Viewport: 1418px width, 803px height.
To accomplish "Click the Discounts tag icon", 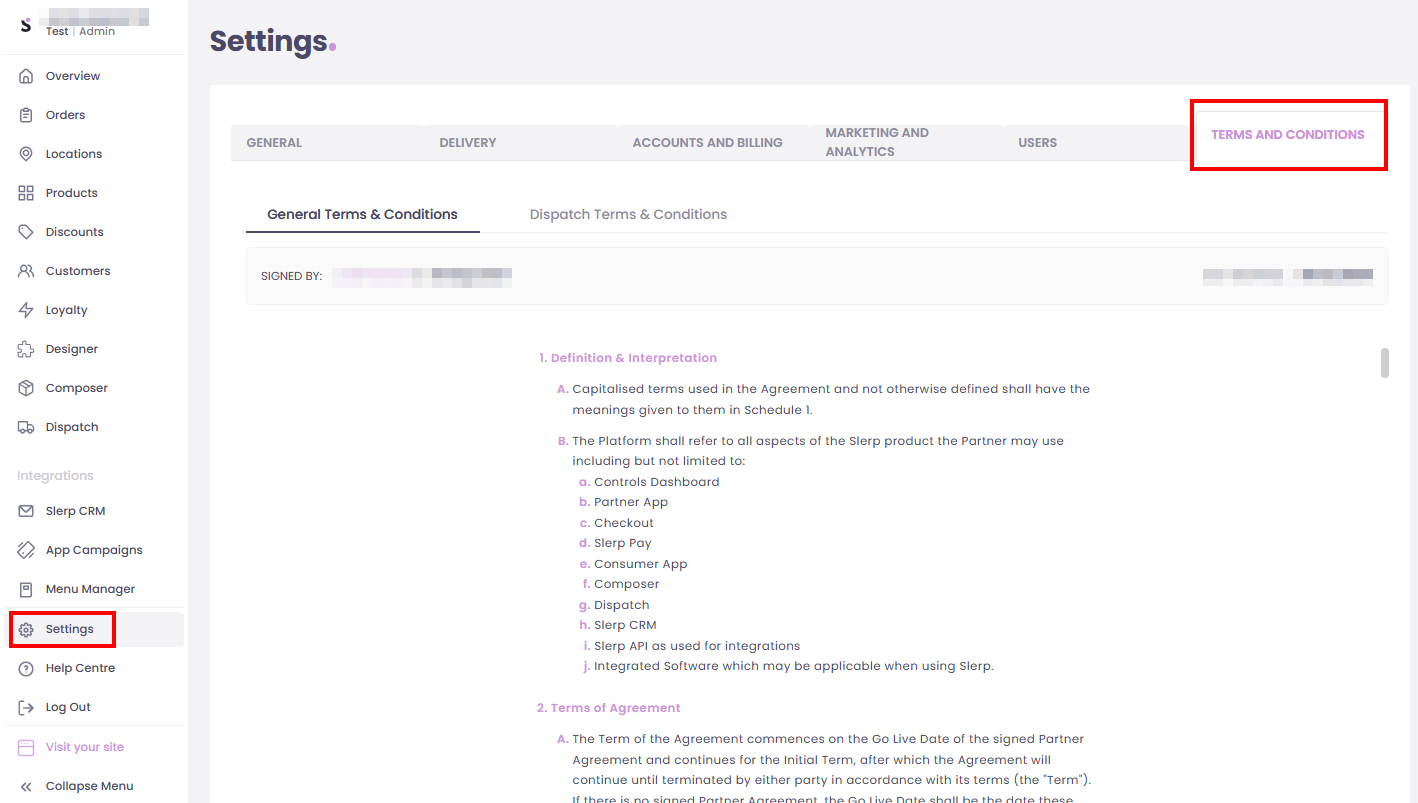I will click(26, 232).
